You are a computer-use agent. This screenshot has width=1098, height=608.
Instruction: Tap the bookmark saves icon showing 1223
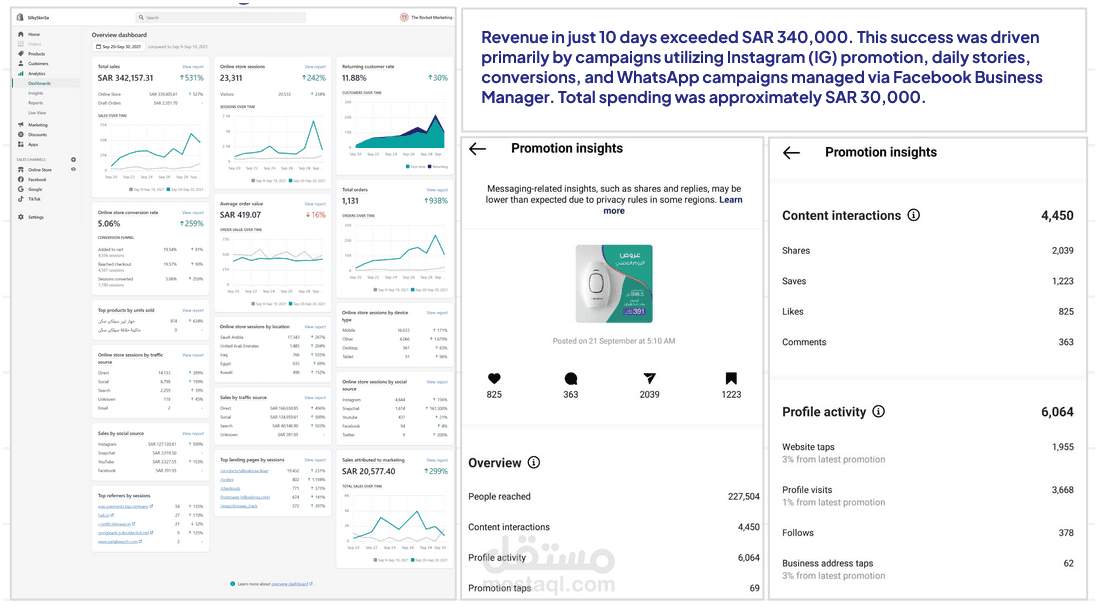click(731, 378)
